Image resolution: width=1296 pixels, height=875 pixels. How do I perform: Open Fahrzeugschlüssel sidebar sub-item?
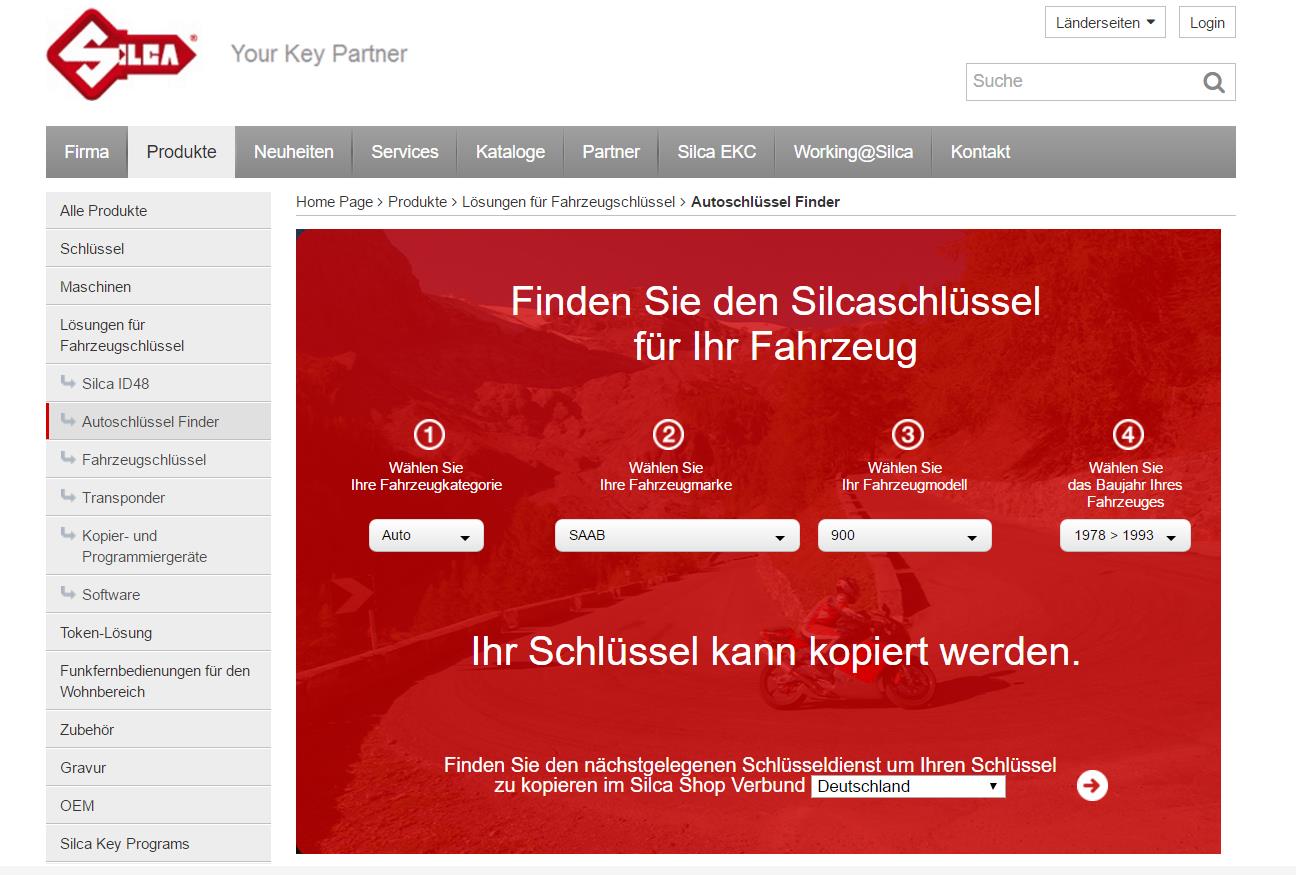[x=158, y=459]
